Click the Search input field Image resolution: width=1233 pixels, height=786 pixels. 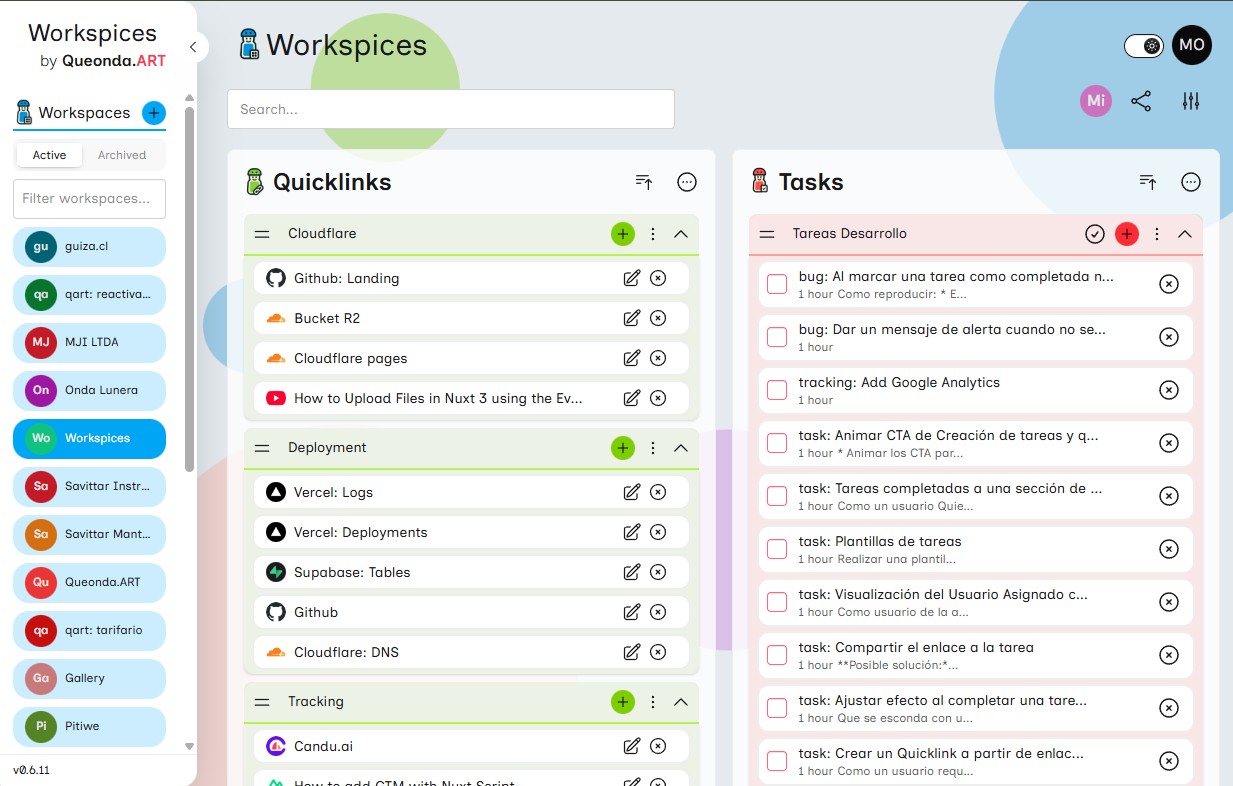coord(450,109)
